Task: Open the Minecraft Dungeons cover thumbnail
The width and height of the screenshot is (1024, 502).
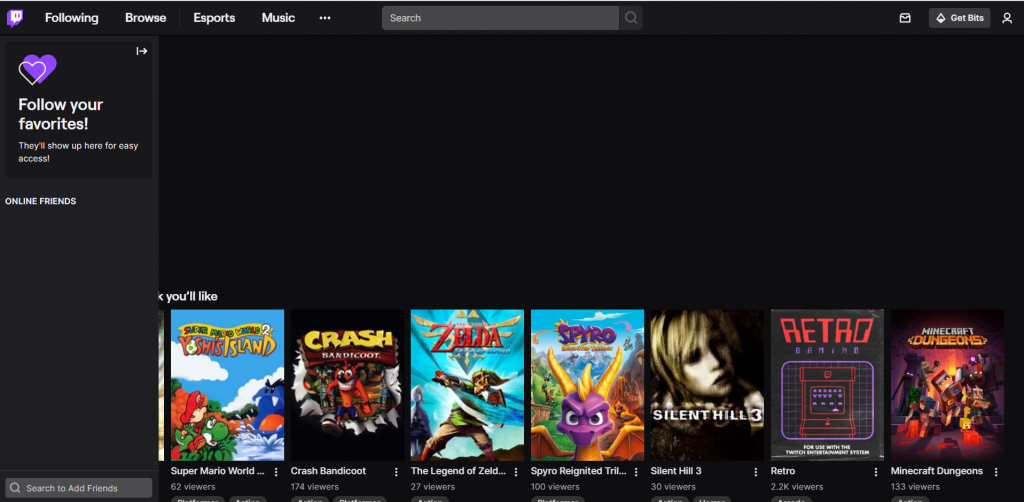Action: point(947,385)
